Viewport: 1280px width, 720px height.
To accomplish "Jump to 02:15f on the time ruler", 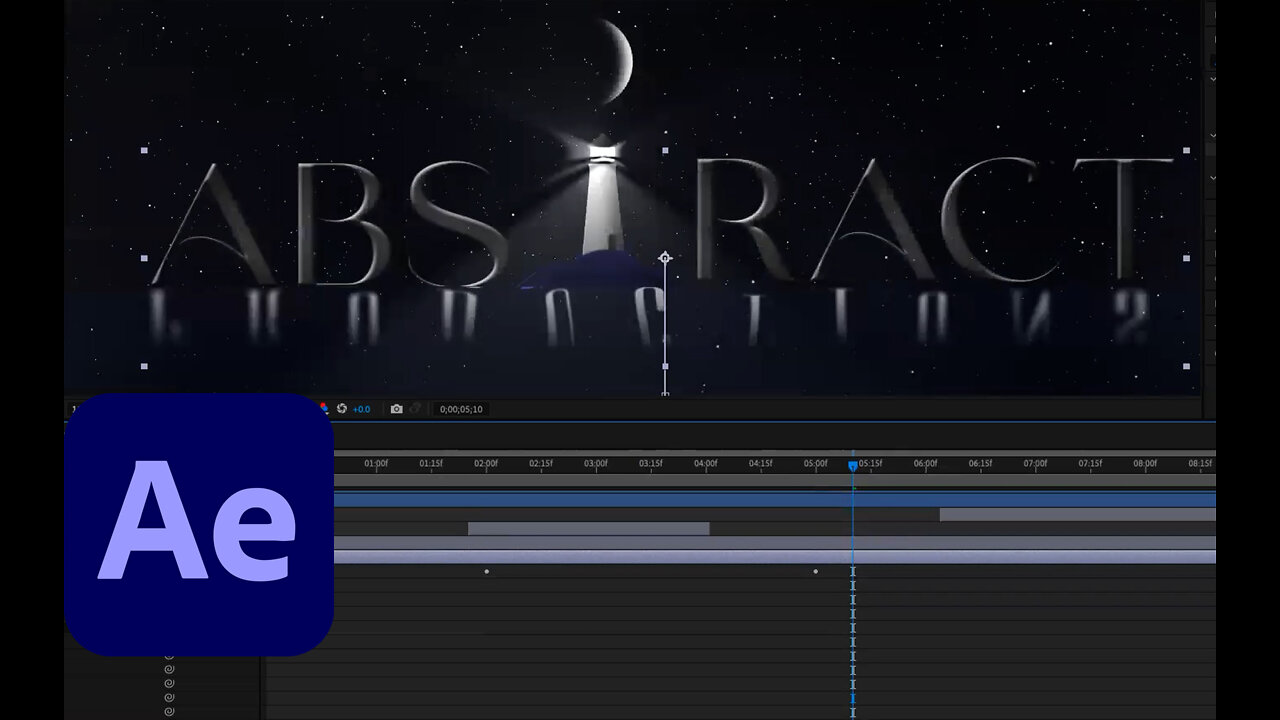I will coord(540,463).
